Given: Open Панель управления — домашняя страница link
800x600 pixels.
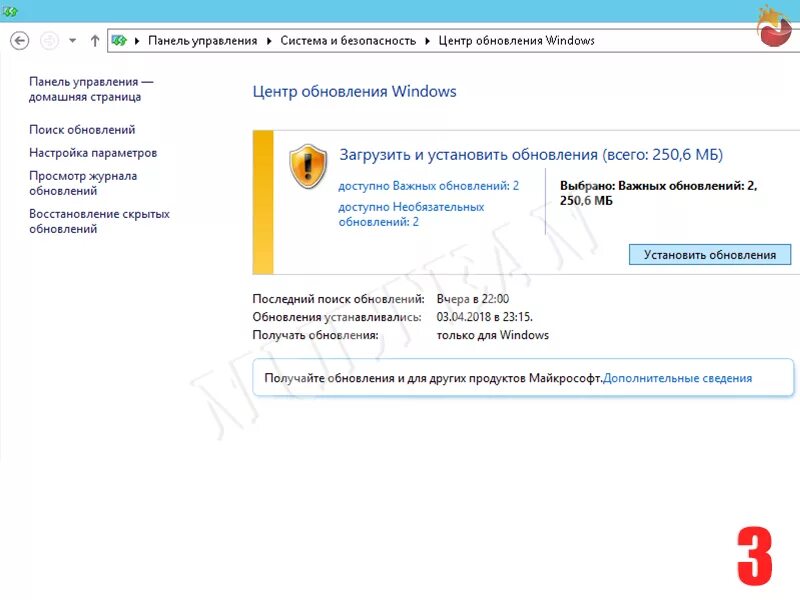Looking at the screenshot, I should coord(91,89).
